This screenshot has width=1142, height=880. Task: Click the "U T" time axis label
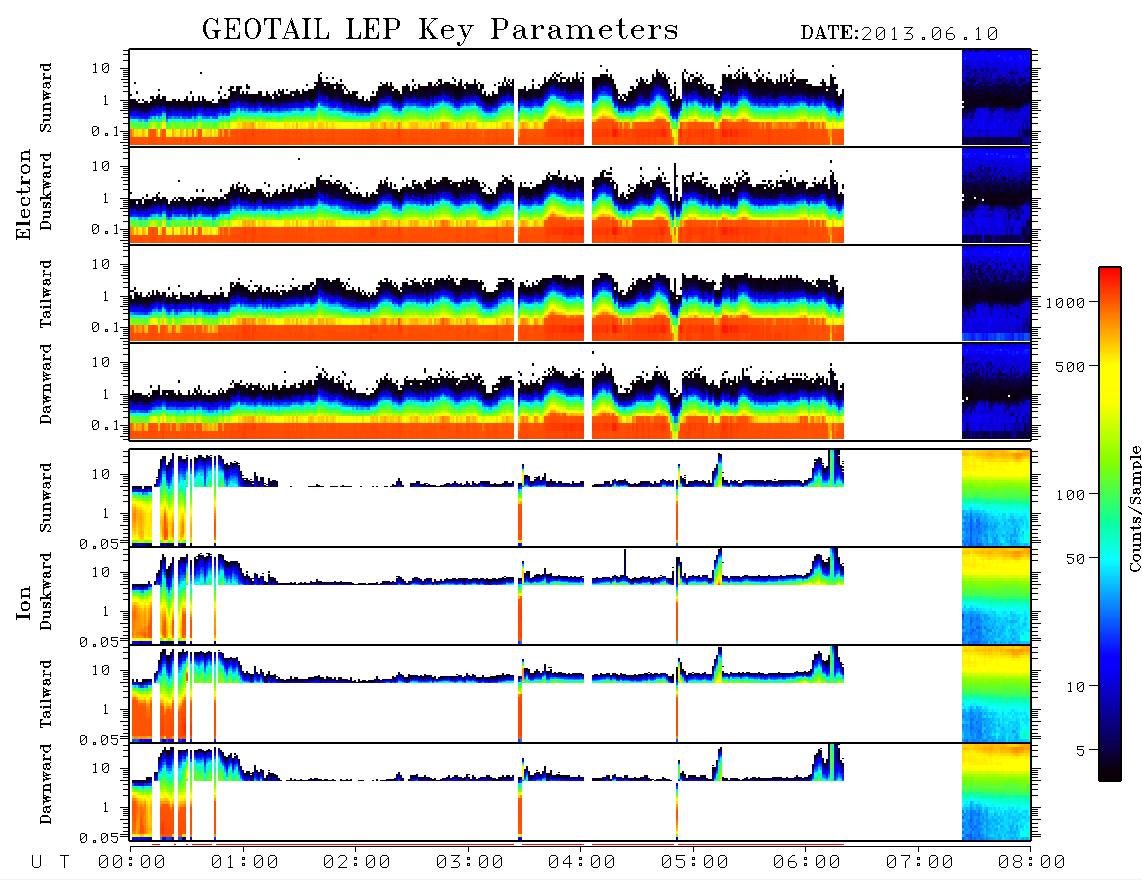pos(51,863)
